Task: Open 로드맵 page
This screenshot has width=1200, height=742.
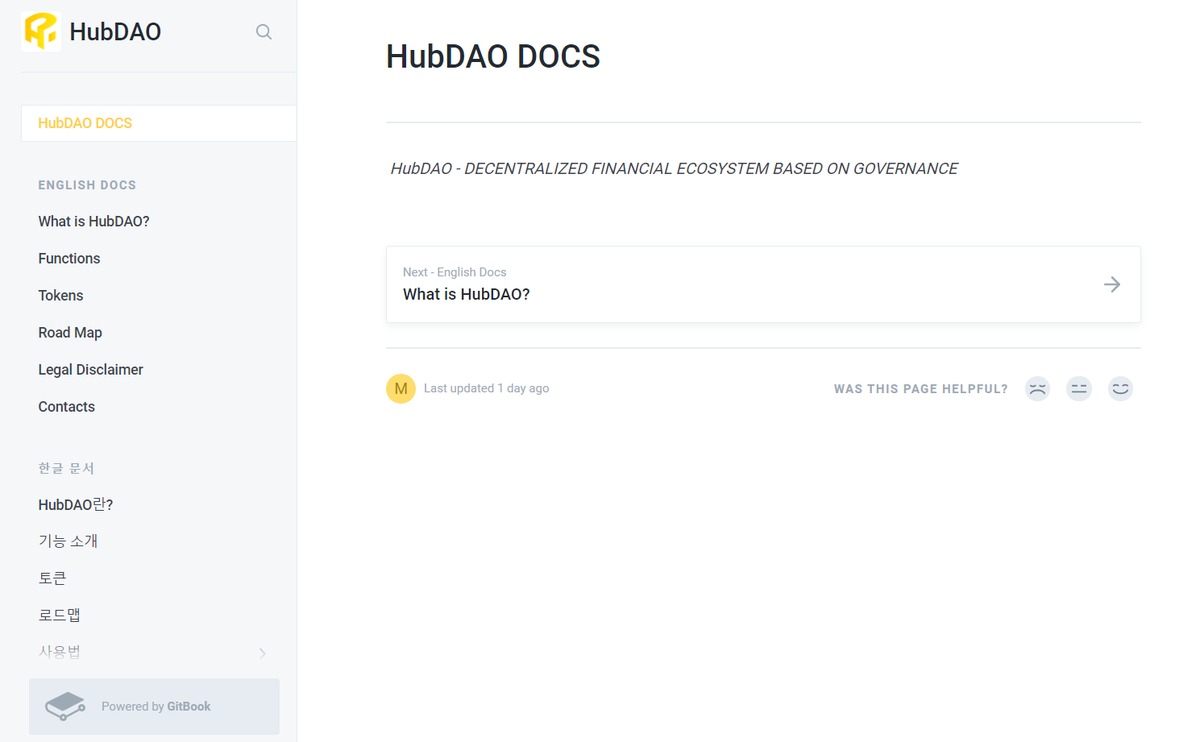Action: tap(59, 615)
